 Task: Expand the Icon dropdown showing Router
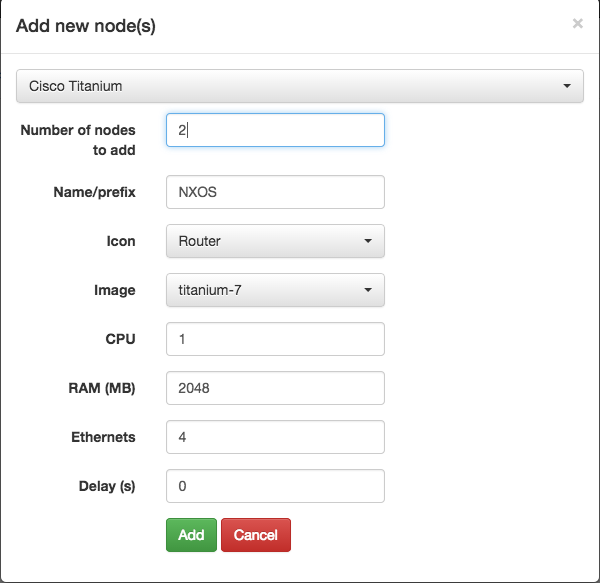(x=275, y=241)
